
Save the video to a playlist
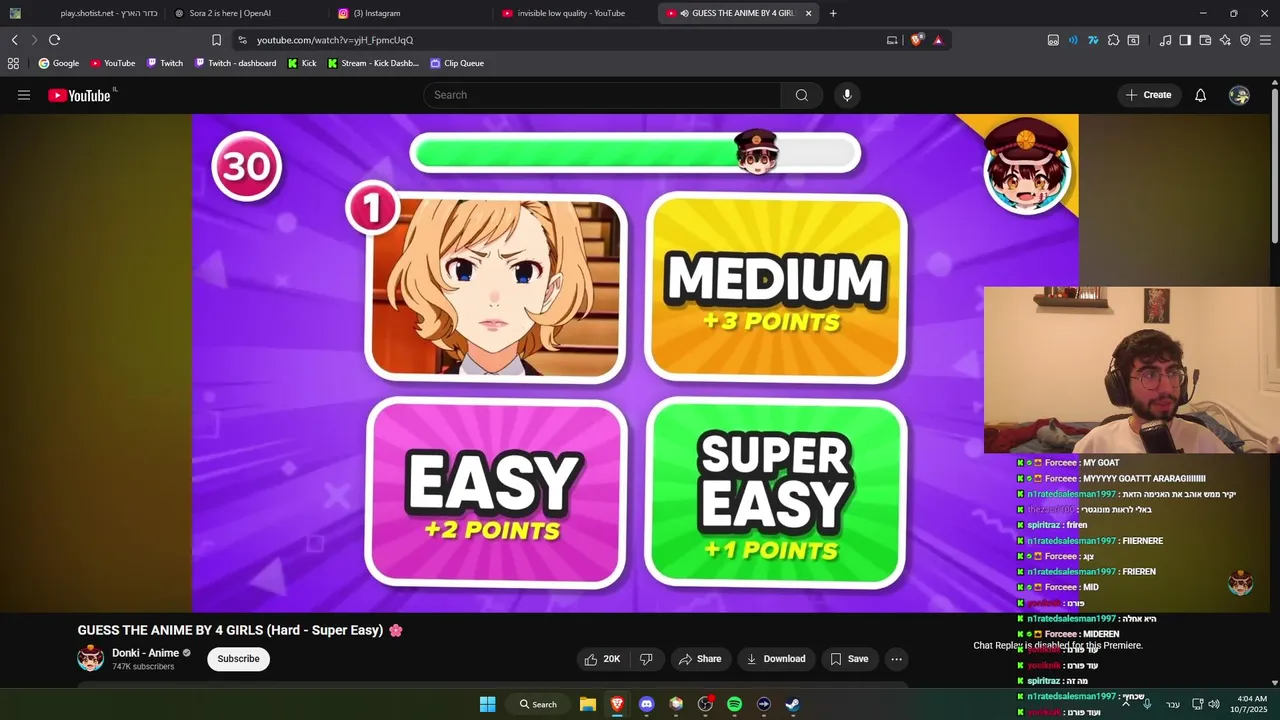pyautogui.click(x=848, y=659)
